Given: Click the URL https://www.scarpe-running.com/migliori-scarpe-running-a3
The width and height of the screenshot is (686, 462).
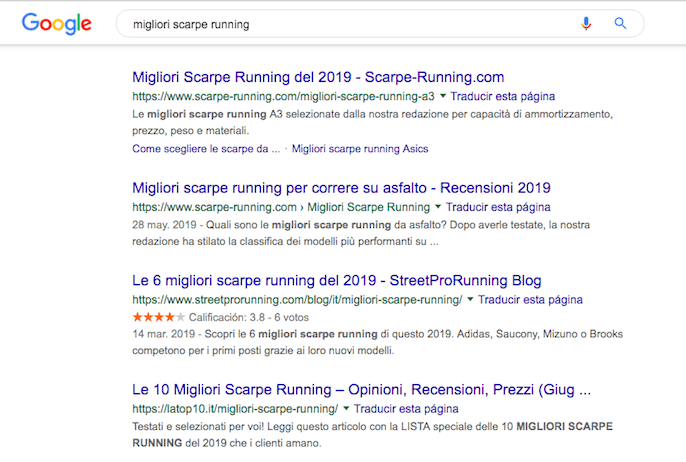Looking at the screenshot, I should click(284, 96).
